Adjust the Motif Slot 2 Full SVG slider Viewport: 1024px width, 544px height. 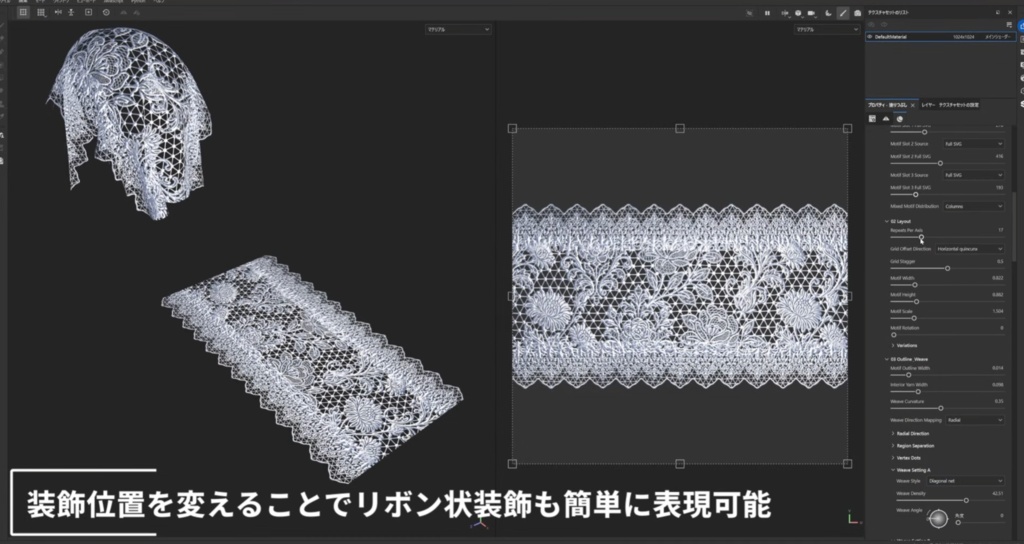click(x=940, y=163)
